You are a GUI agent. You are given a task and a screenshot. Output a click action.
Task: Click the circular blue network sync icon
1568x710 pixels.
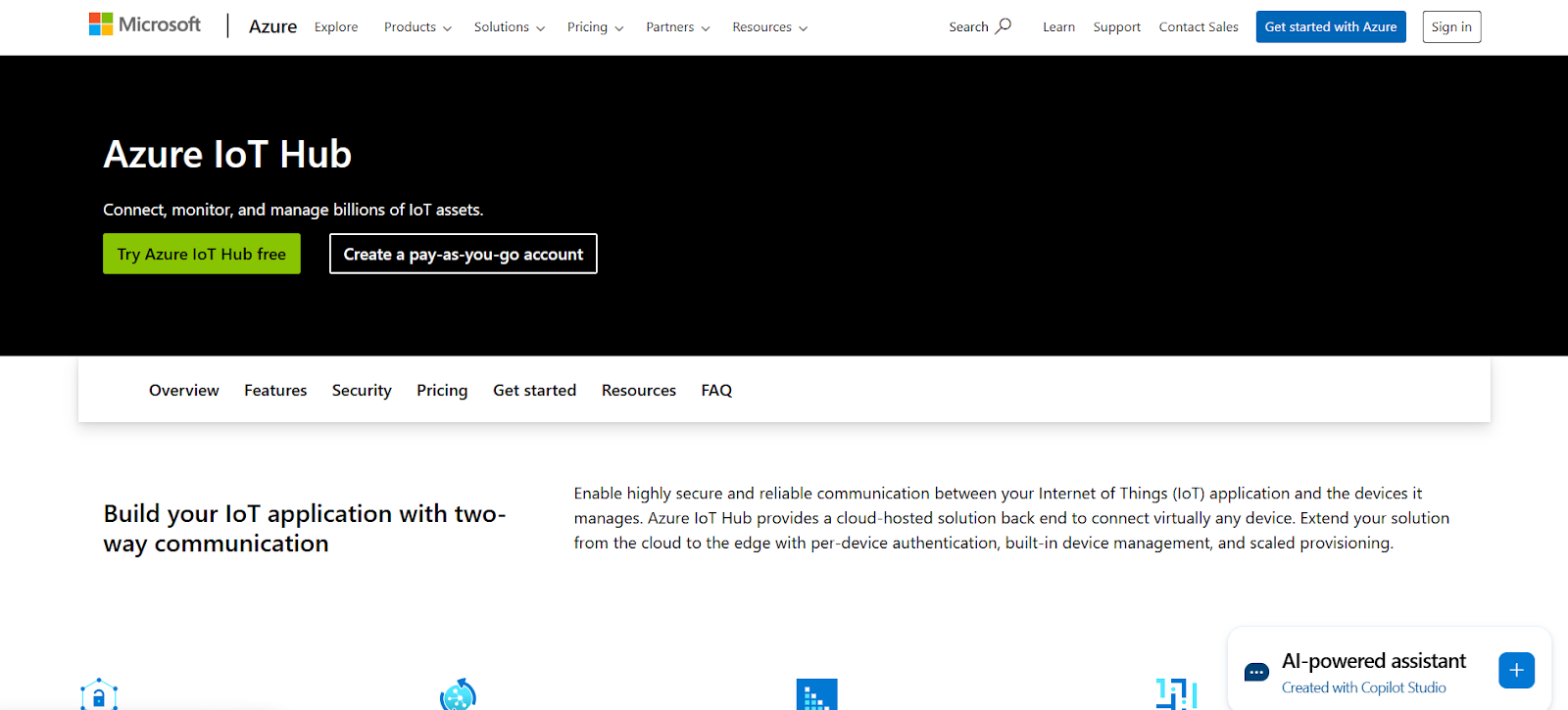[x=458, y=694]
